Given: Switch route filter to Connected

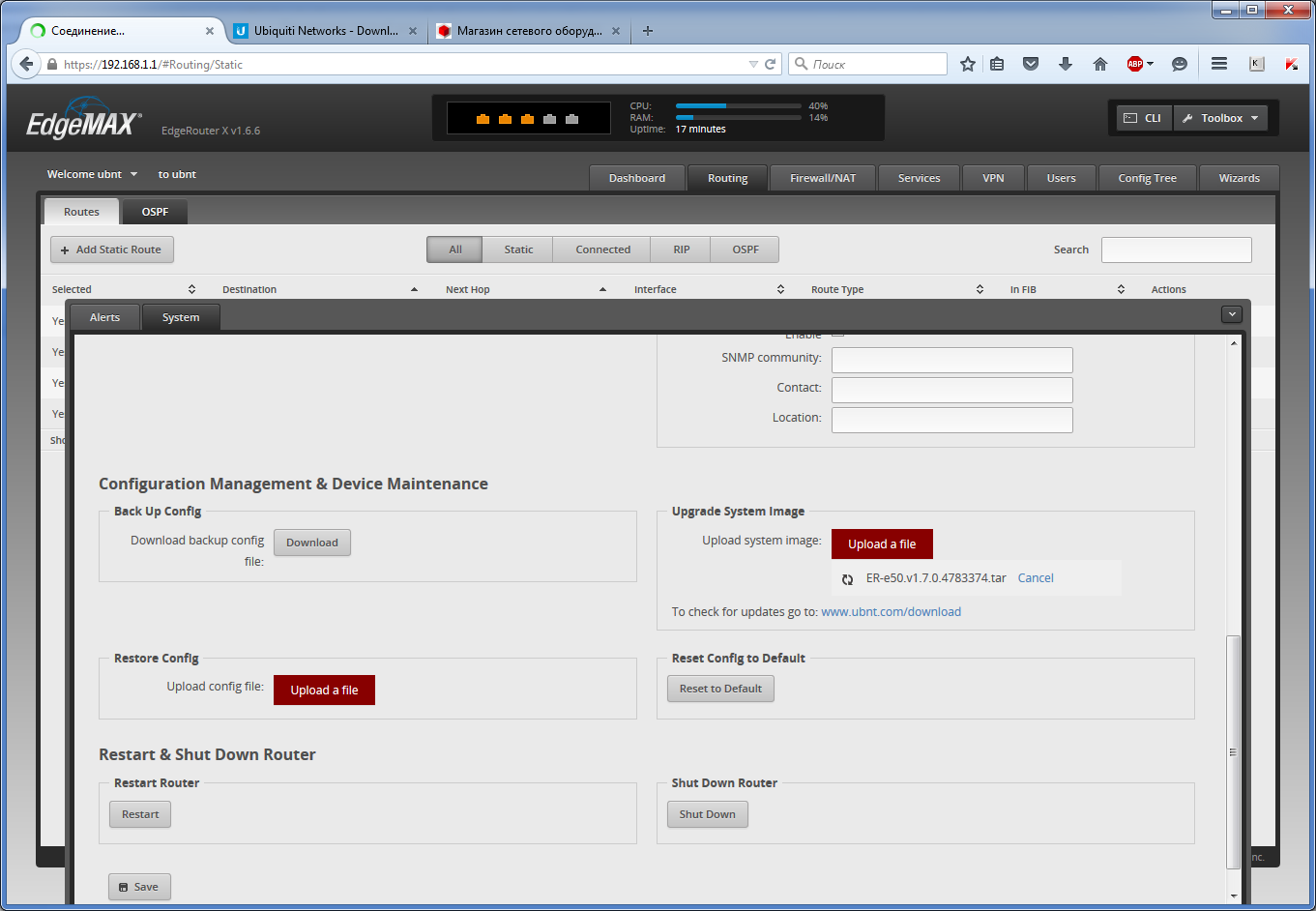Looking at the screenshot, I should click(600, 249).
